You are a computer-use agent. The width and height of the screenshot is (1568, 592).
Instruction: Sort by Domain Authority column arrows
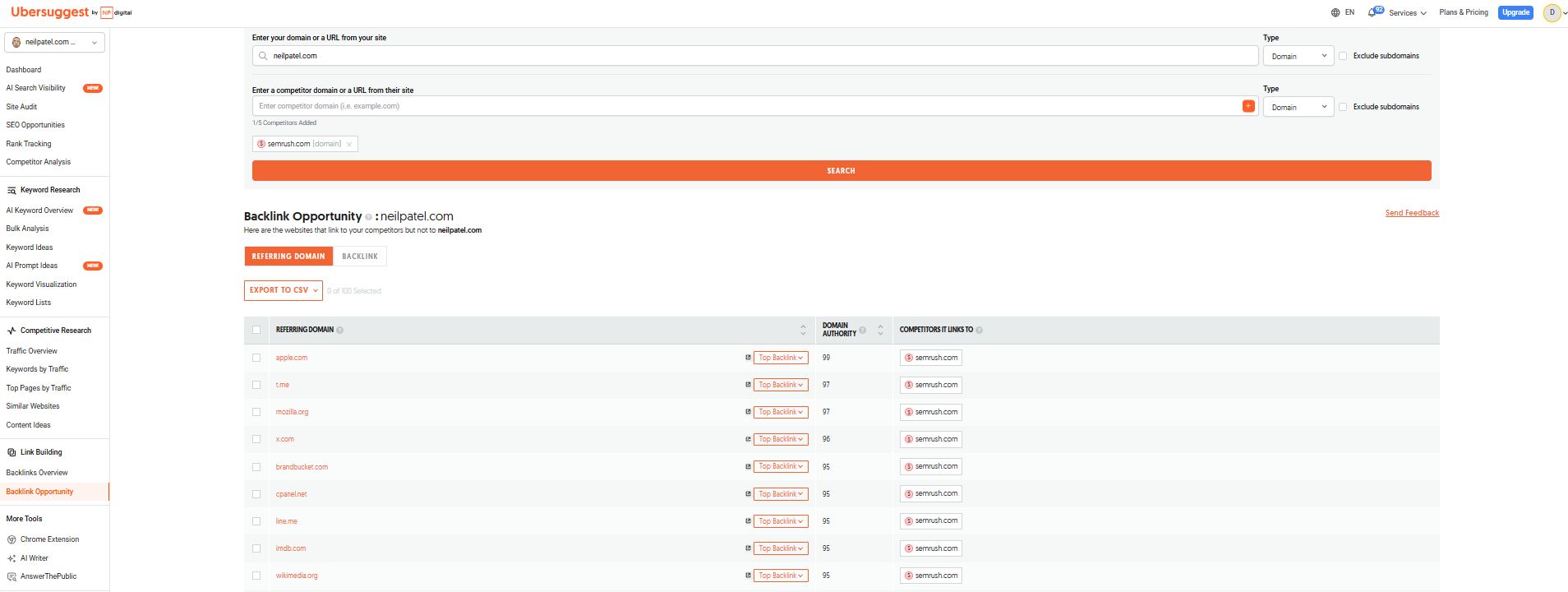coord(880,330)
